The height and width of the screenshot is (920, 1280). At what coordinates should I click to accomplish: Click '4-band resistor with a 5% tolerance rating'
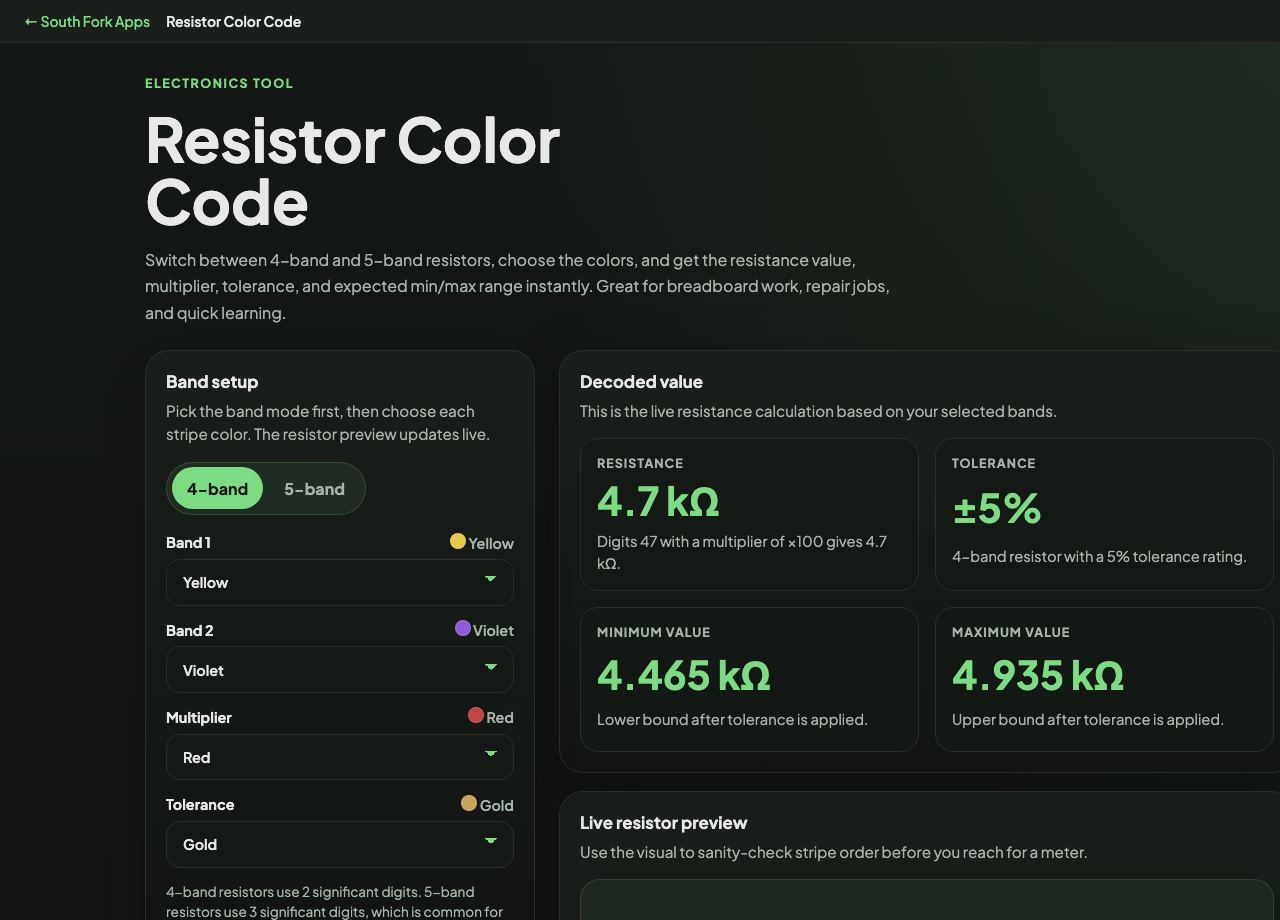pyautogui.click(x=1099, y=556)
